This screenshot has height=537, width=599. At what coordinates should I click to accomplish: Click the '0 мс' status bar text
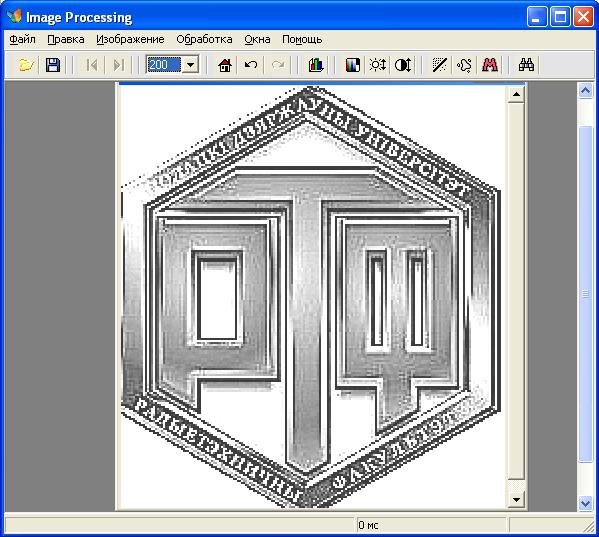(368, 525)
